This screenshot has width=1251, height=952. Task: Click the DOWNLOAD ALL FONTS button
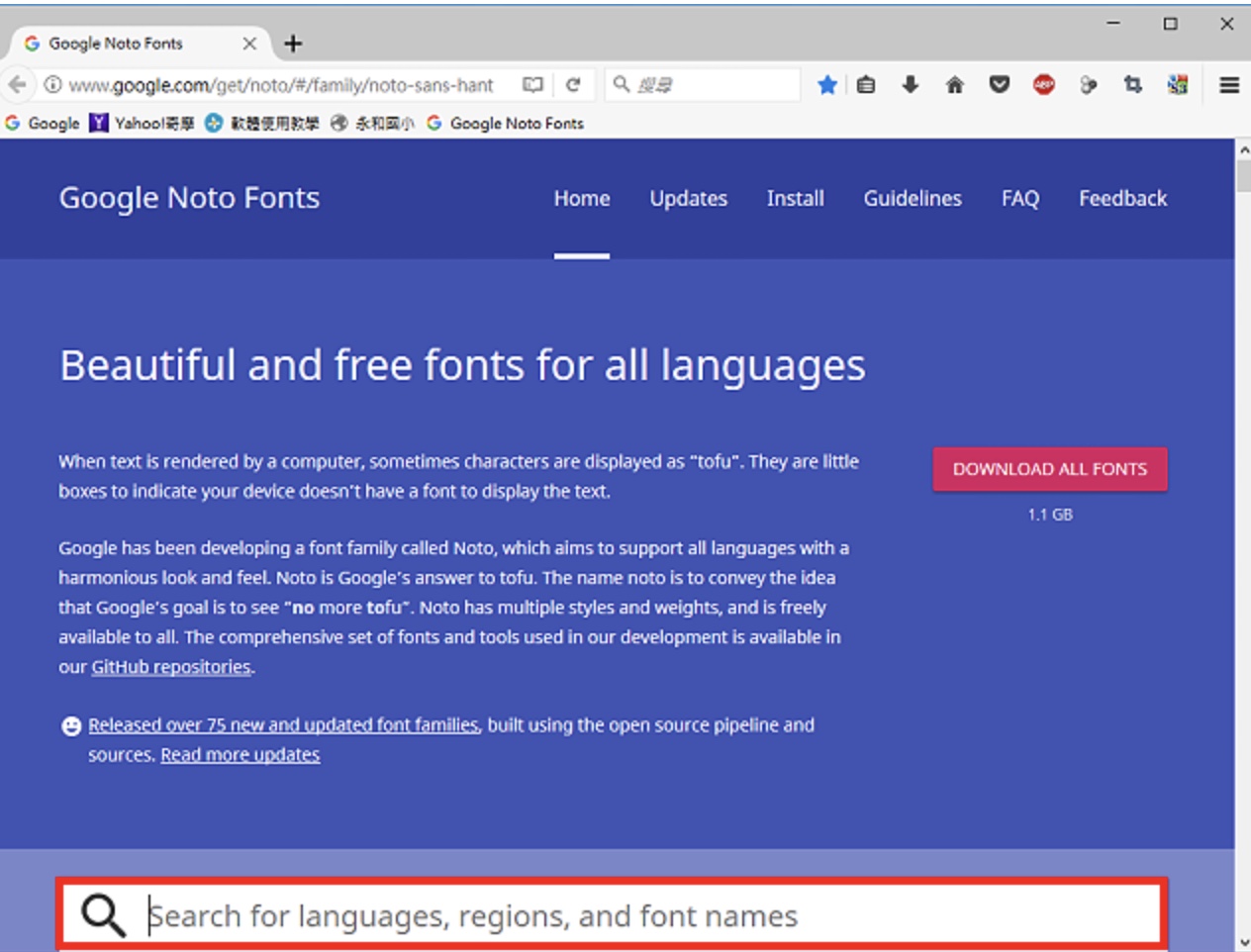tap(1050, 469)
